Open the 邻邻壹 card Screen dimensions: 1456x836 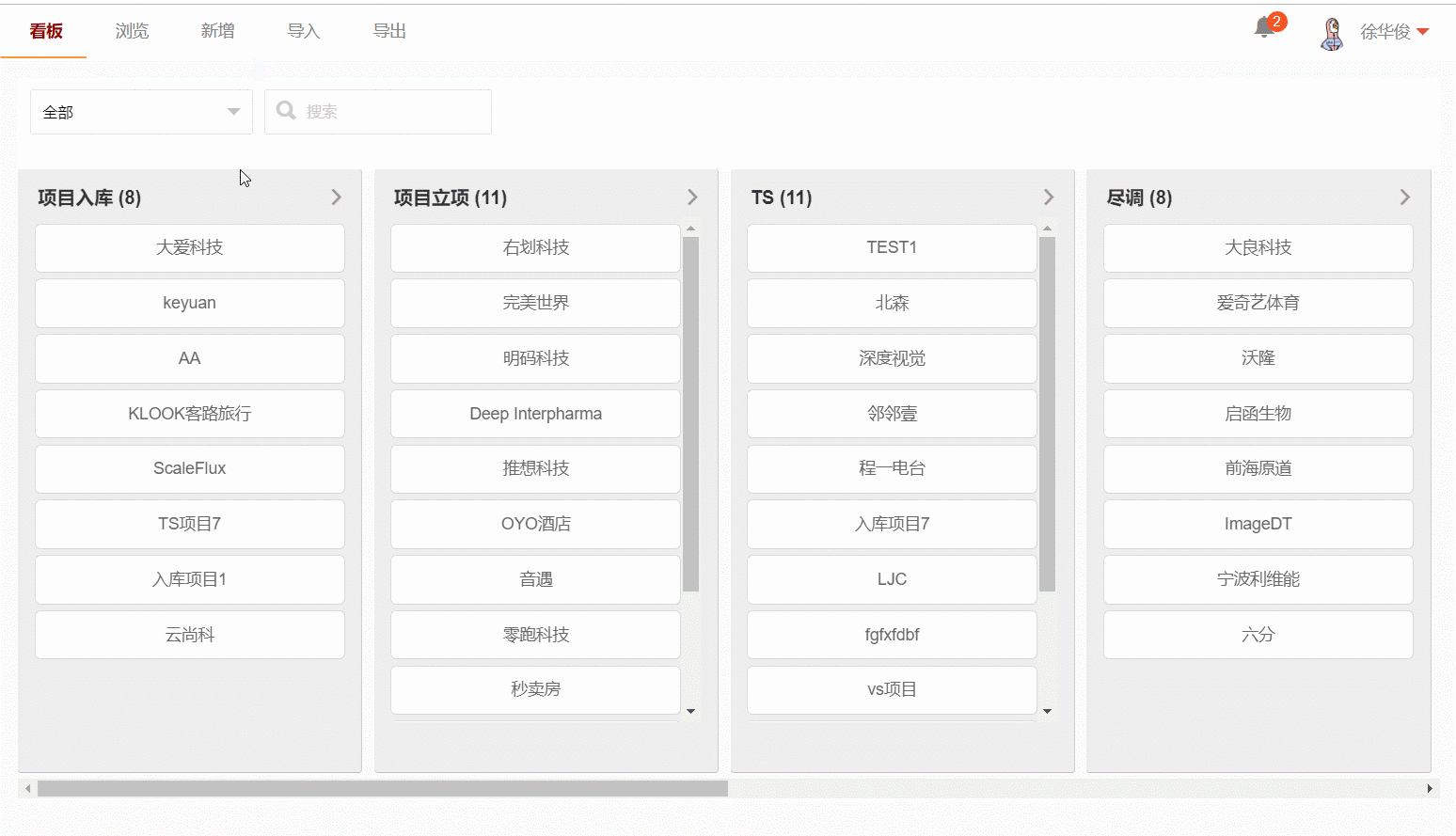click(892, 414)
